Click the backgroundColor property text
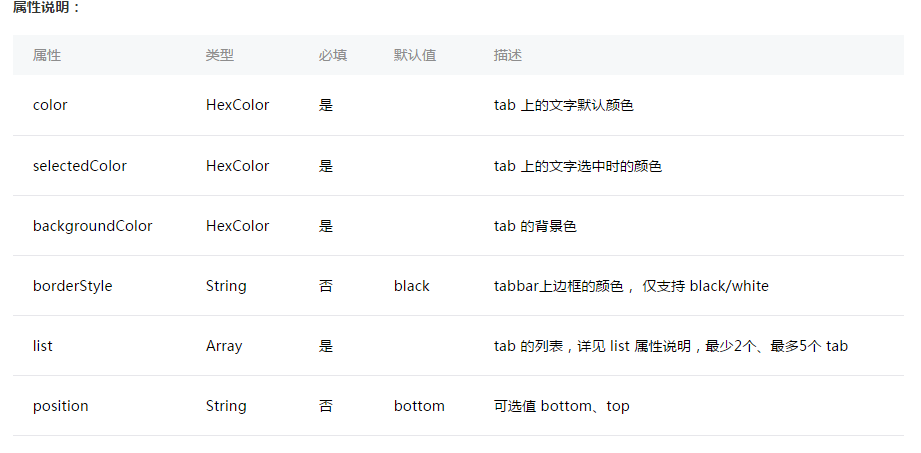921x453 pixels. pos(92,226)
